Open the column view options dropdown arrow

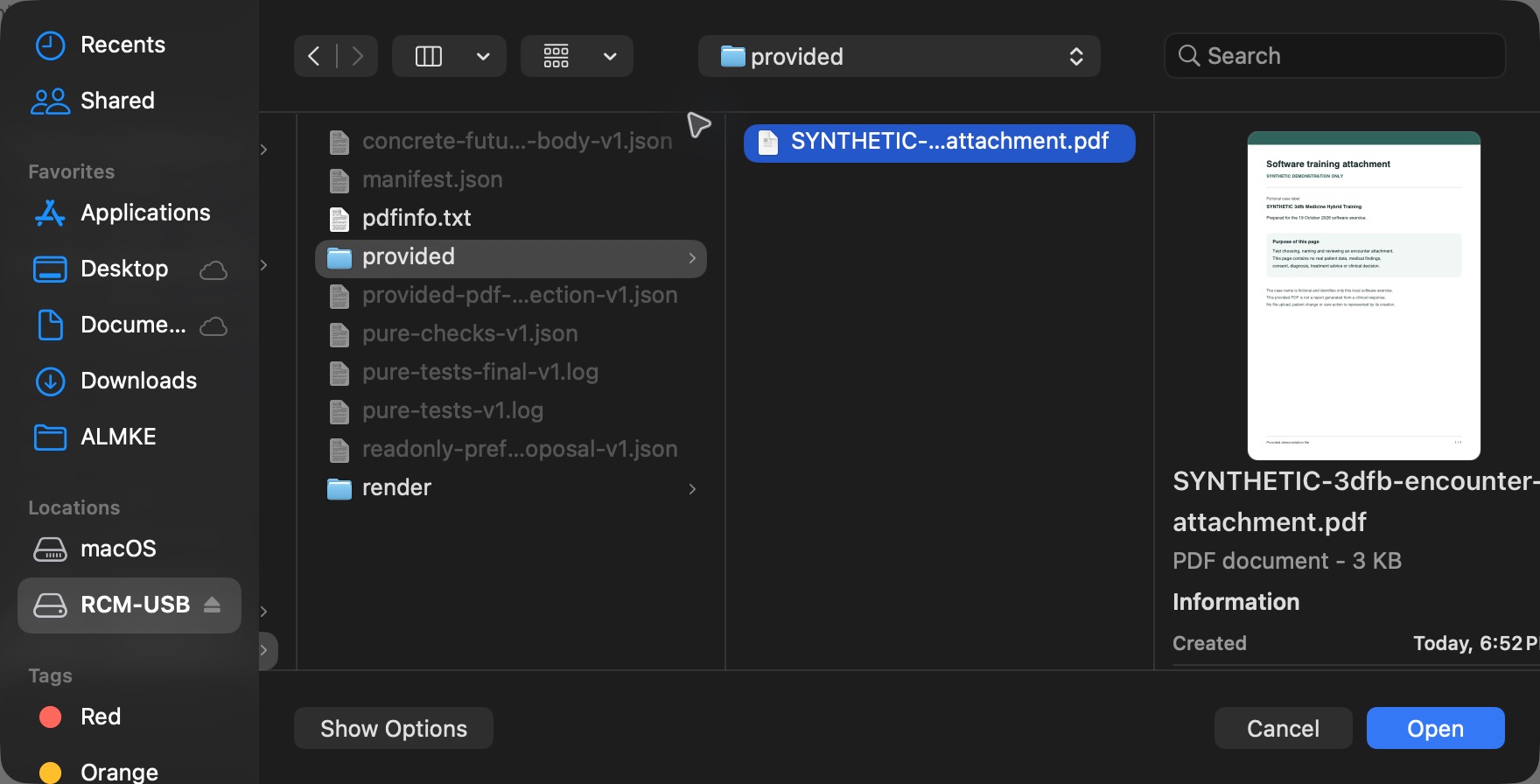[483, 56]
